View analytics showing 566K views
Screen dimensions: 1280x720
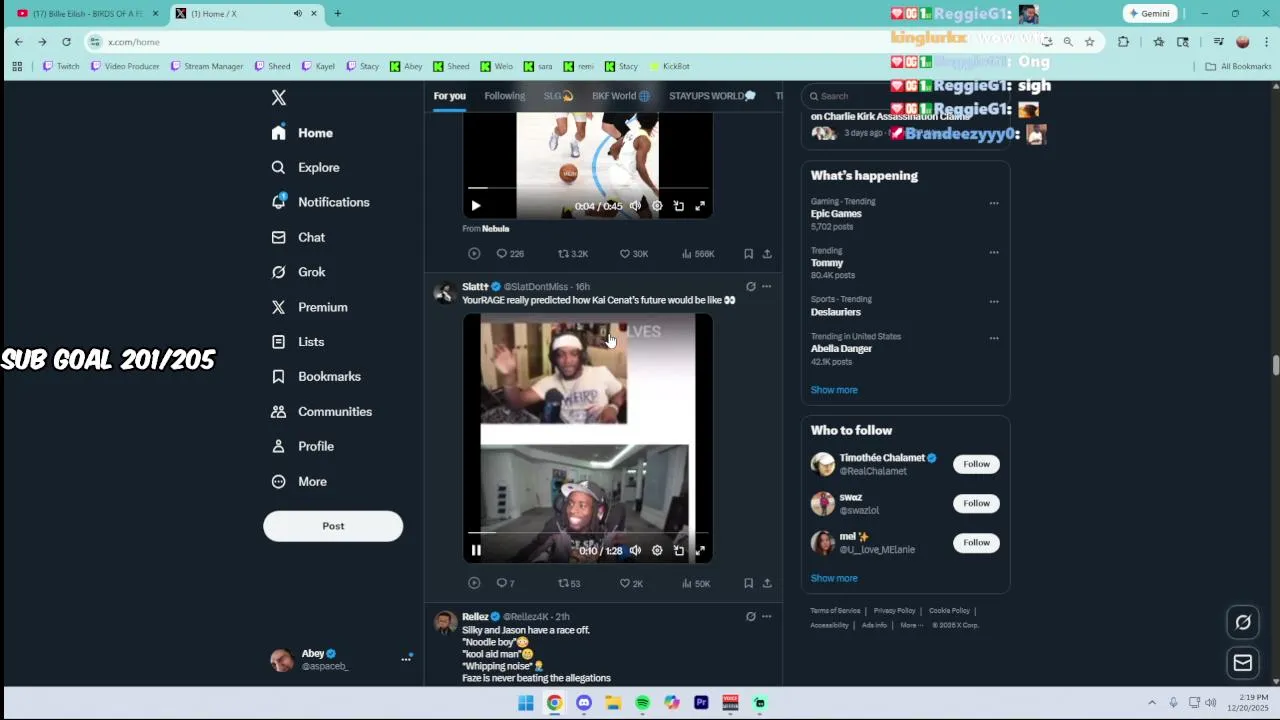[697, 254]
